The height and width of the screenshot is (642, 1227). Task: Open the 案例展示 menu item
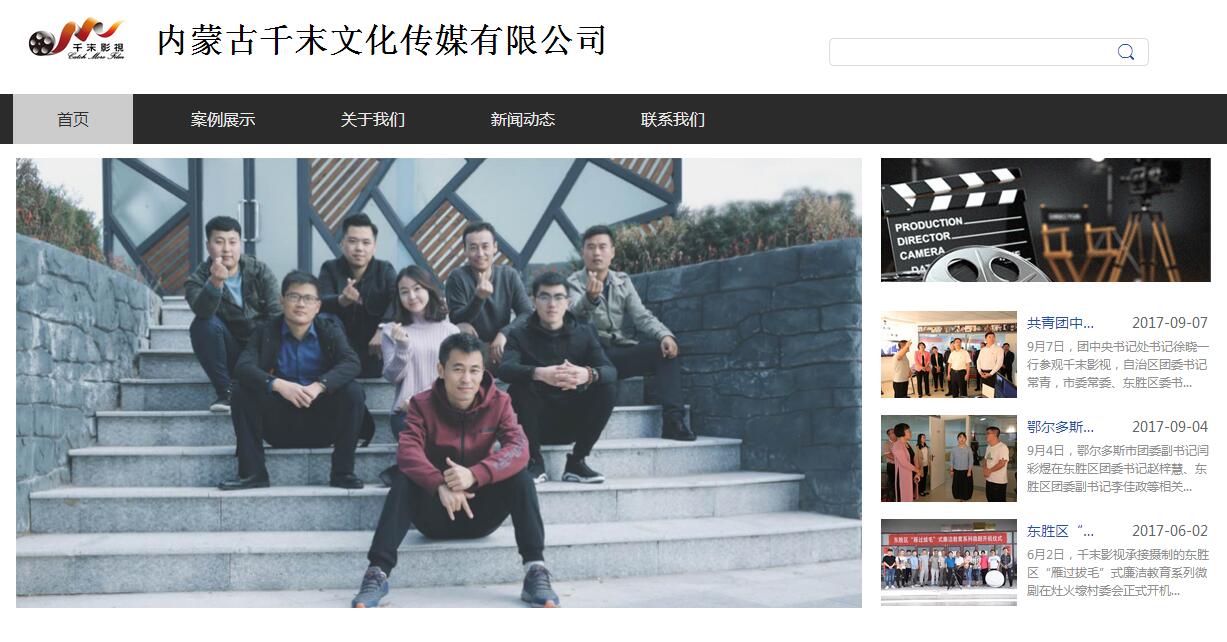tap(223, 119)
